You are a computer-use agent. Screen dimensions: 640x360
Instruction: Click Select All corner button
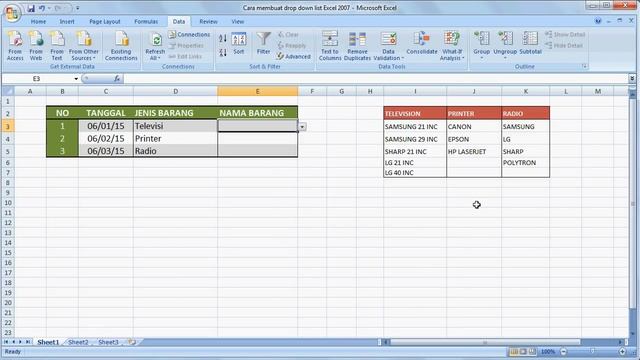click(7, 91)
